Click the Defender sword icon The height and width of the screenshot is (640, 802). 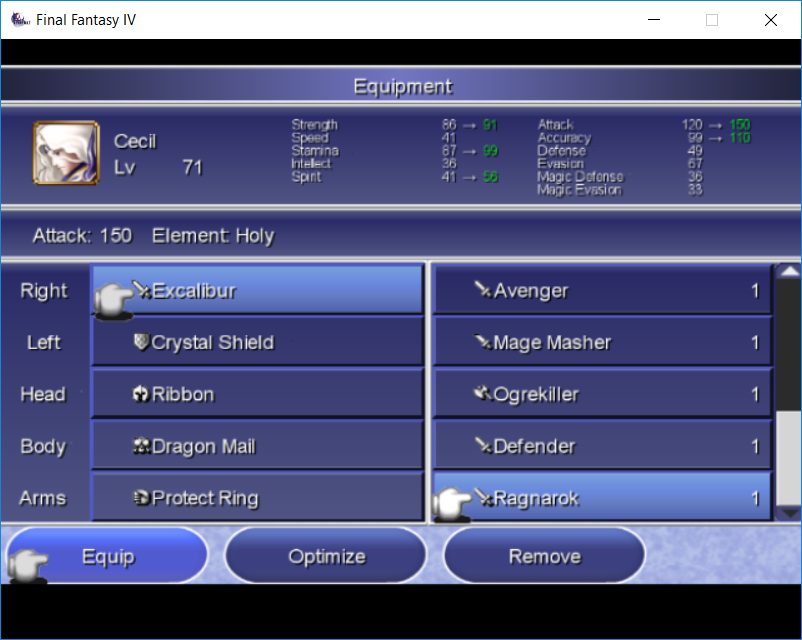pyautogui.click(x=483, y=446)
